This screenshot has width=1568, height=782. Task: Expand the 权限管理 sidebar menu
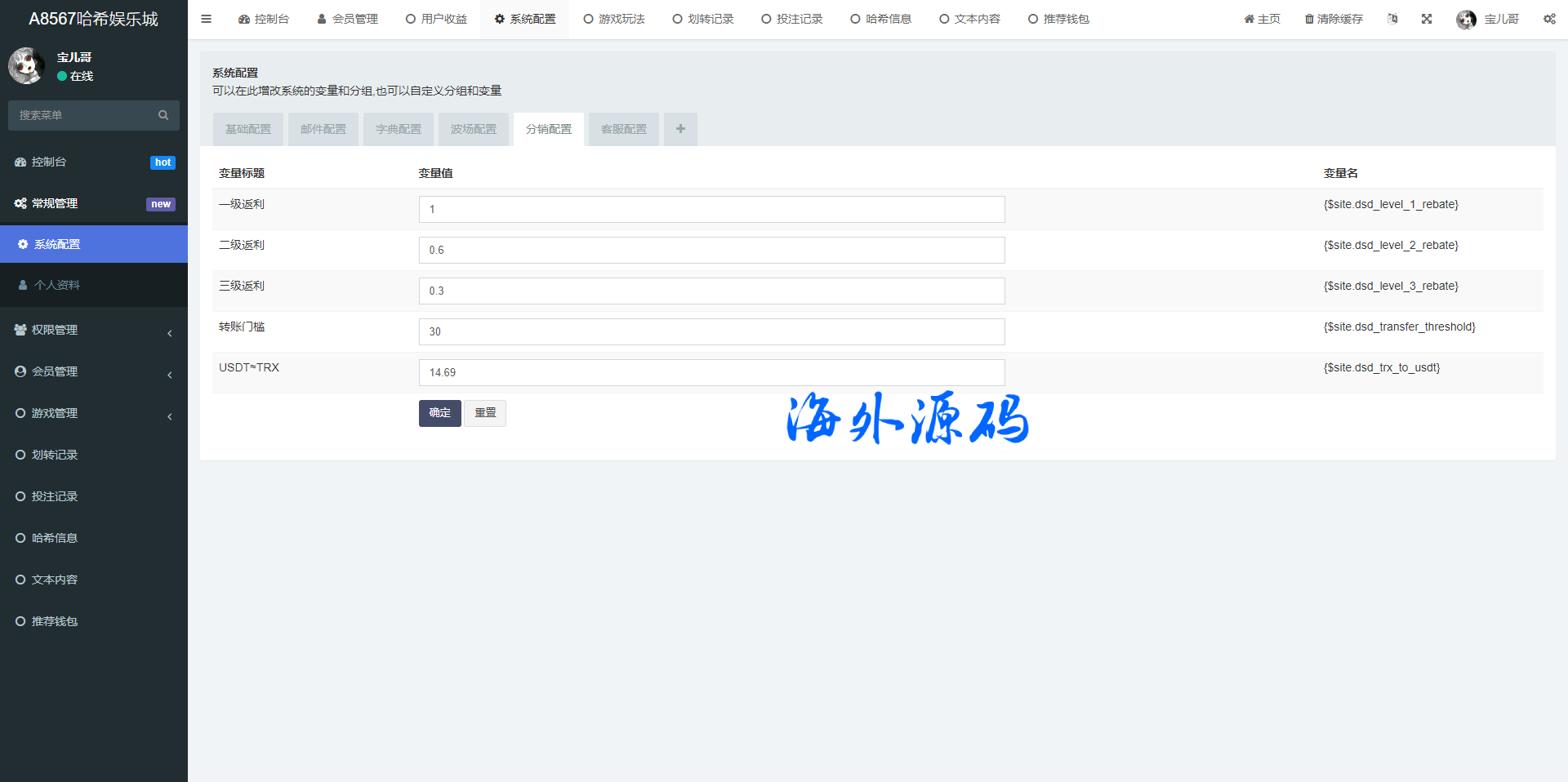[93, 330]
